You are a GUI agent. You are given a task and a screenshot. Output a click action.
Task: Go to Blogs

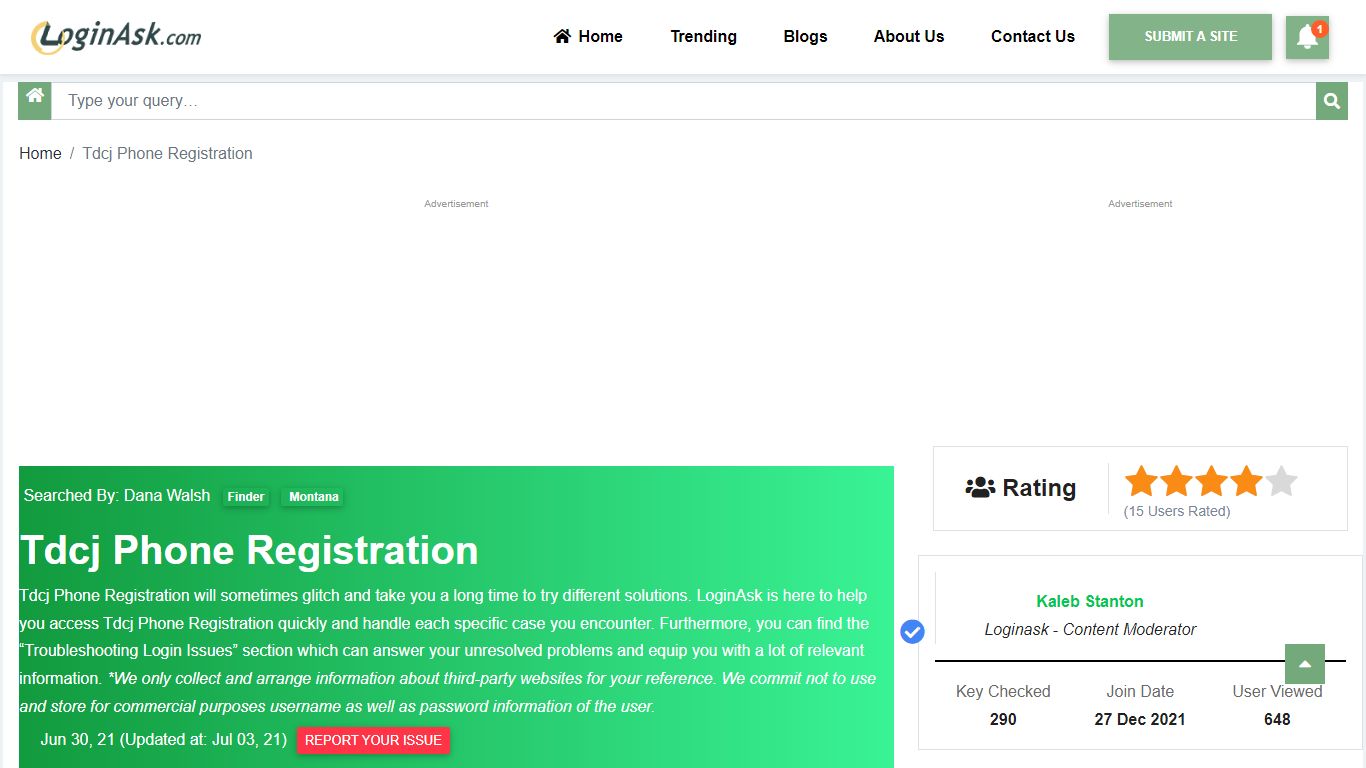click(x=805, y=36)
